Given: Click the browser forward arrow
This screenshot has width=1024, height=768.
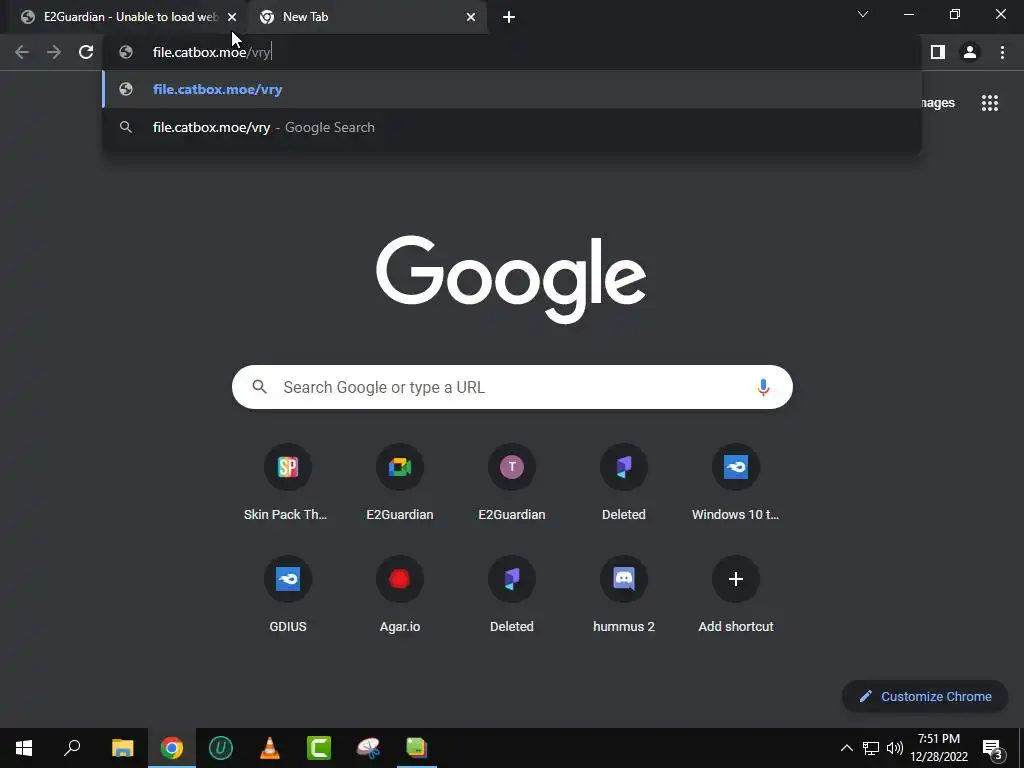Looking at the screenshot, I should pos(54,52).
